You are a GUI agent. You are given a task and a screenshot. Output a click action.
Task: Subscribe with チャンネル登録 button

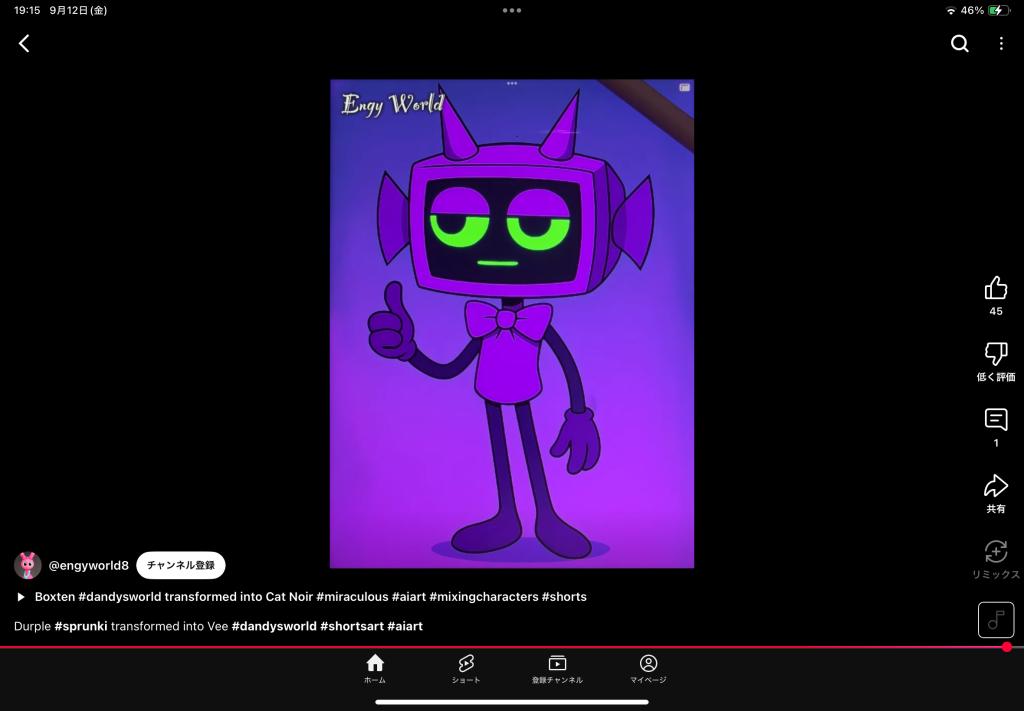tap(181, 565)
